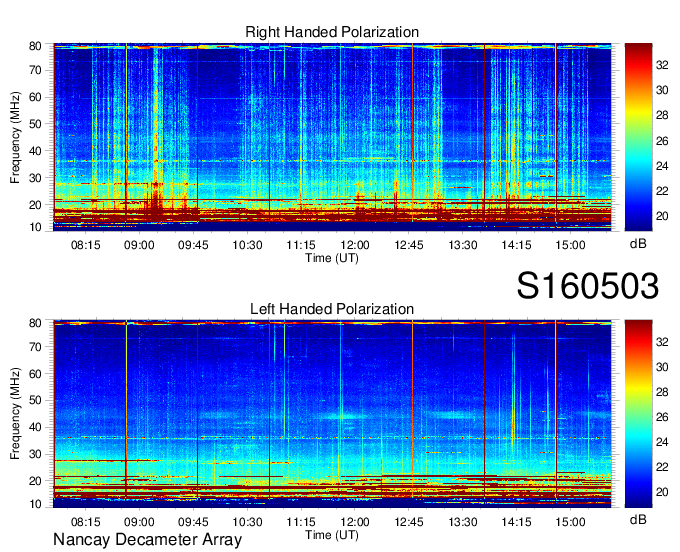Click the 15:00 tick label on bottom plot
The width and height of the screenshot is (680, 552).
(570, 522)
